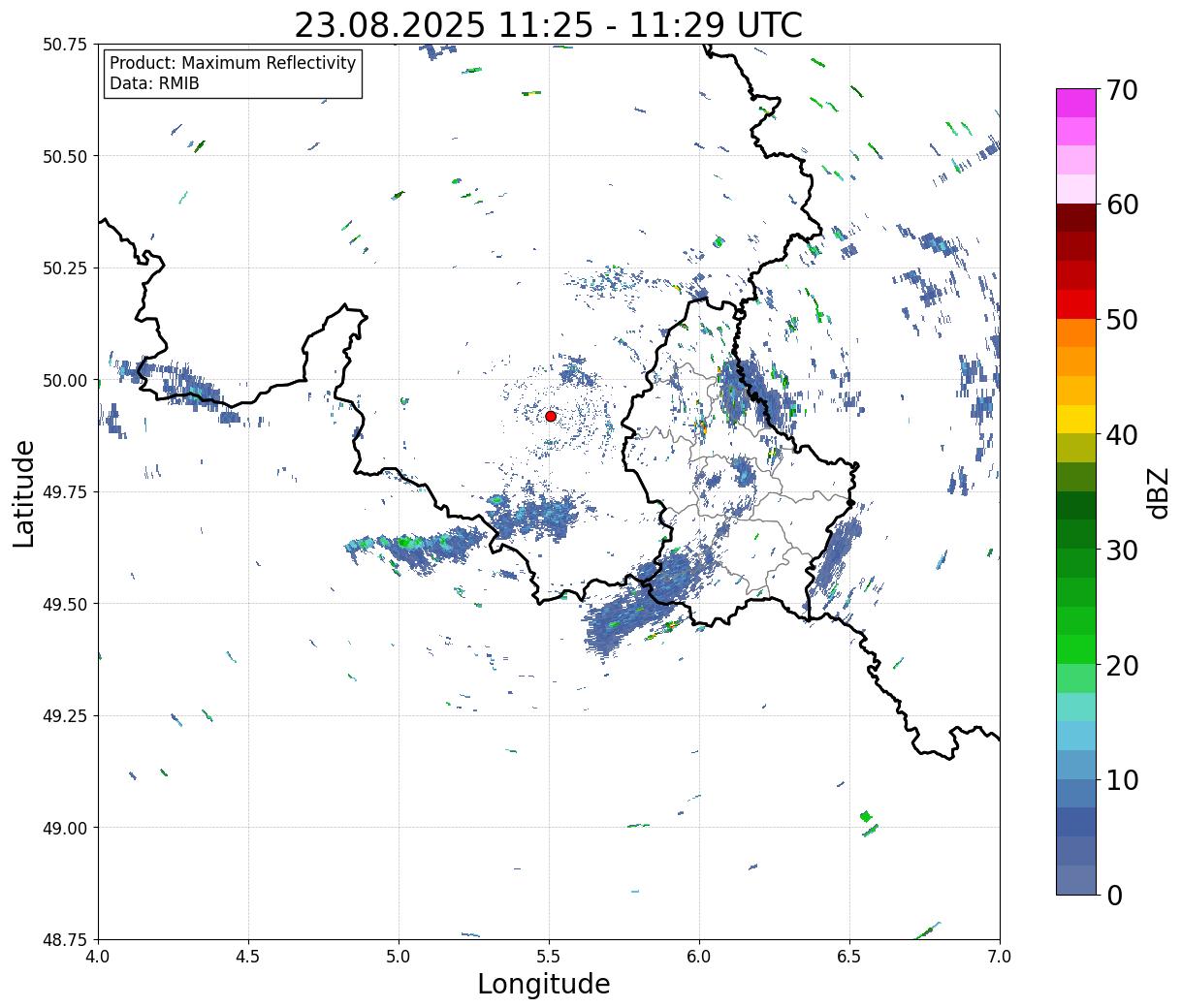The image size is (1182, 1008).
Task: Click the colorbar tick label 30
Action: click(1121, 551)
